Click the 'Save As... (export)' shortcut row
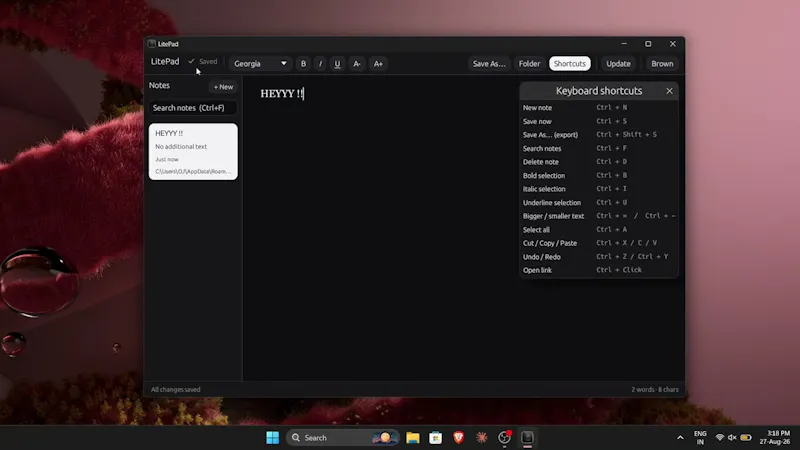Image resolution: width=800 pixels, height=450 pixels. [598, 135]
